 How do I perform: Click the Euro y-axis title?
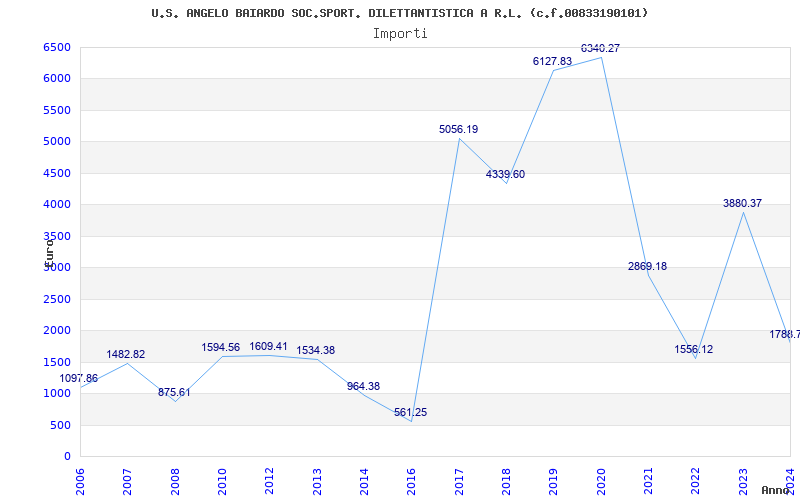tap(47, 250)
